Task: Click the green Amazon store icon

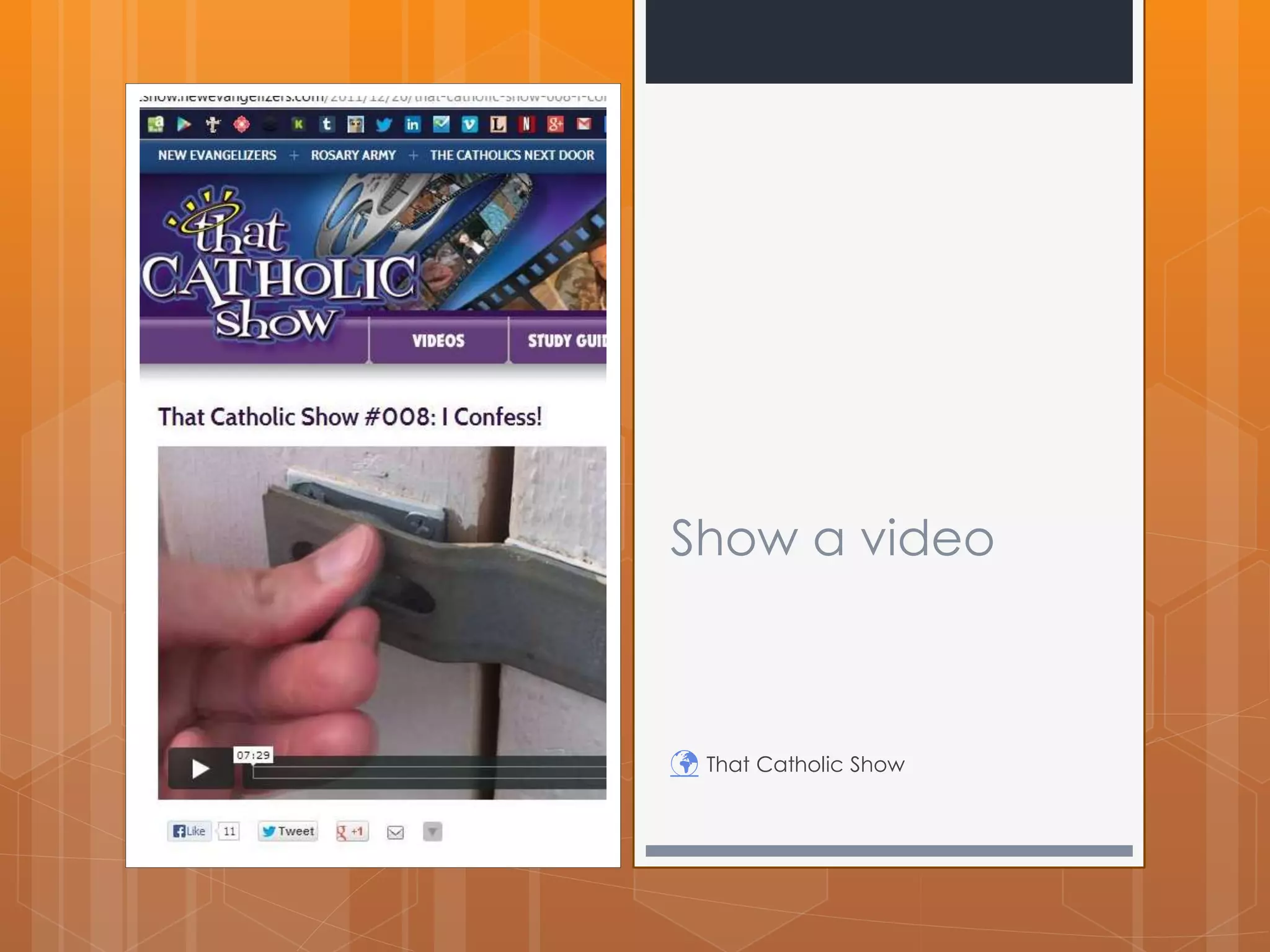Action: coord(156,125)
